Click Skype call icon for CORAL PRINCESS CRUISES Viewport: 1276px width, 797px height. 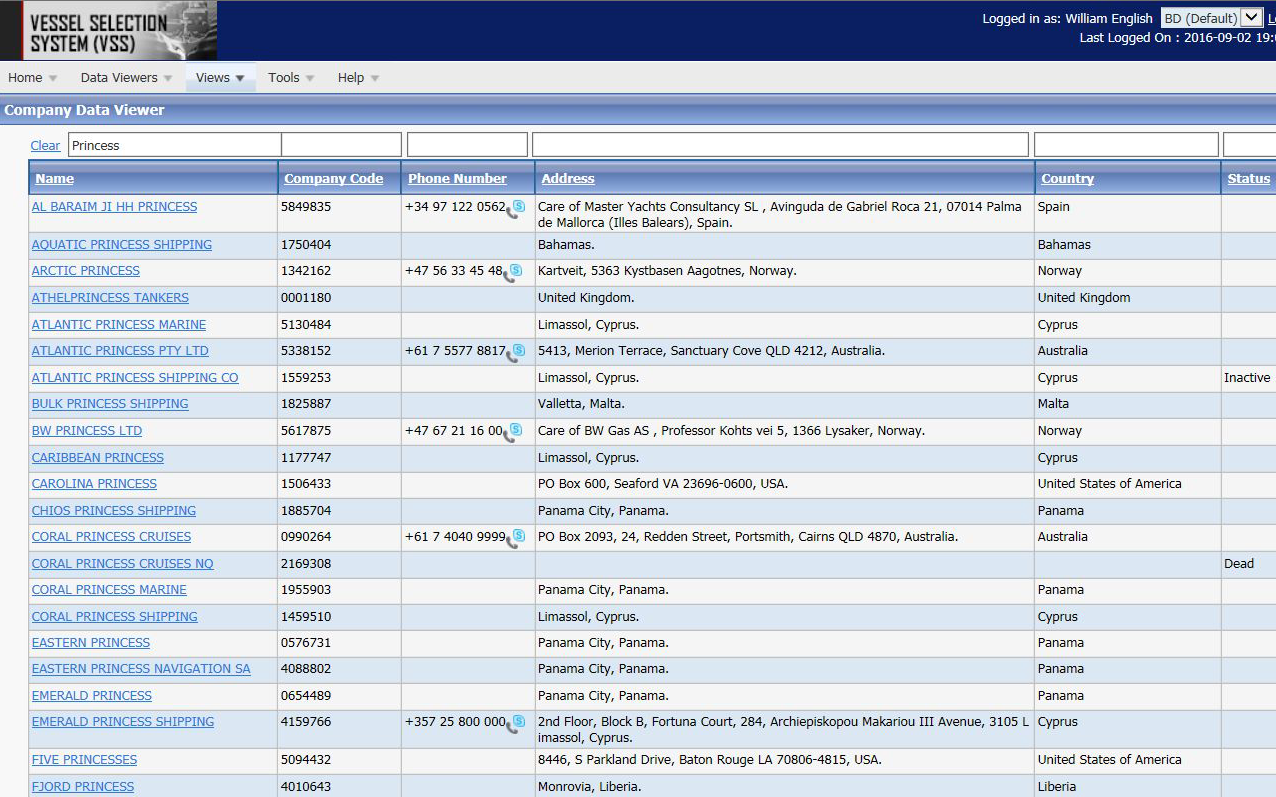click(516, 538)
